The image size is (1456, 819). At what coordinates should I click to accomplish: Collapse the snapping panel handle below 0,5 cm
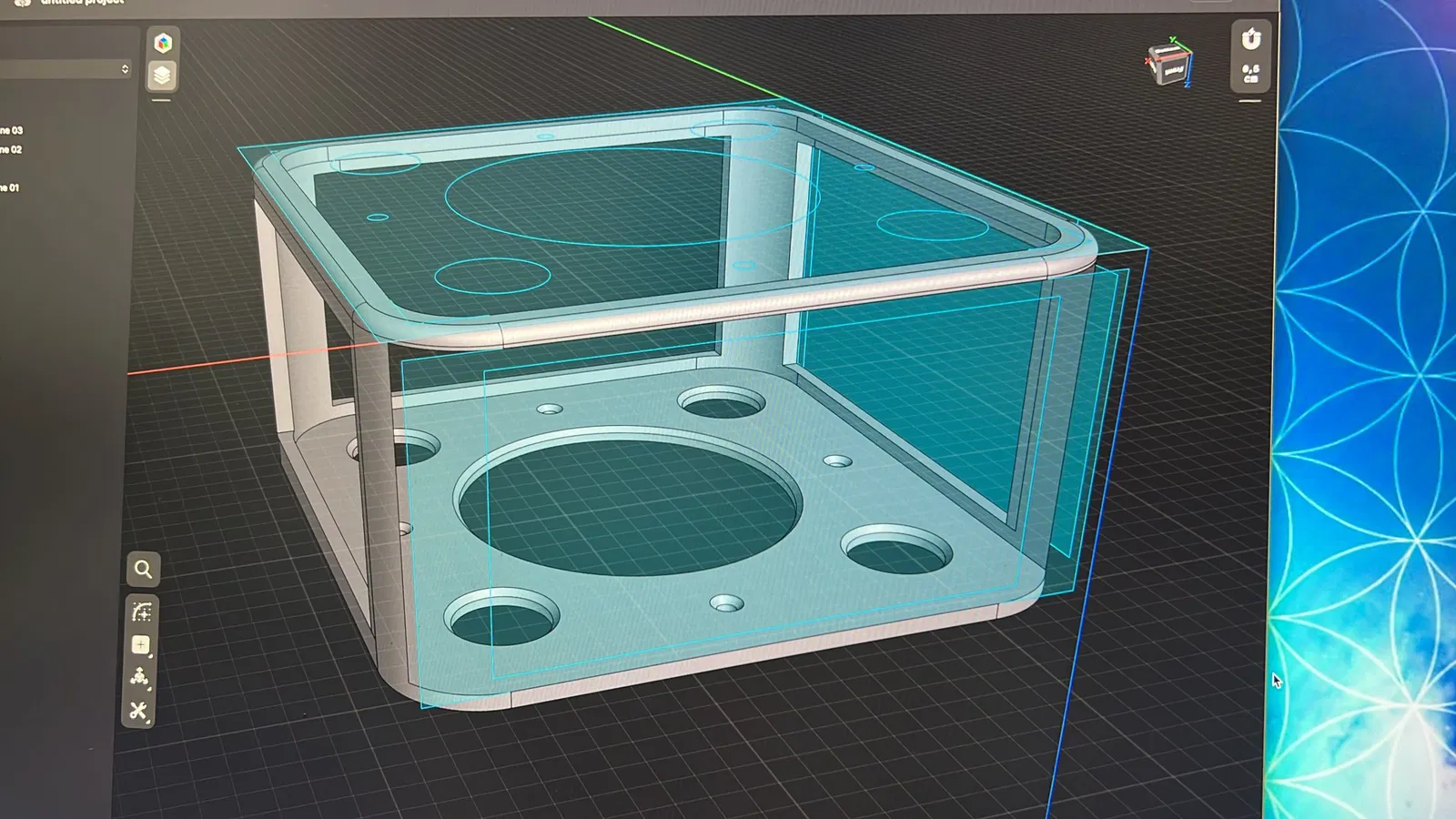[x=1250, y=101]
